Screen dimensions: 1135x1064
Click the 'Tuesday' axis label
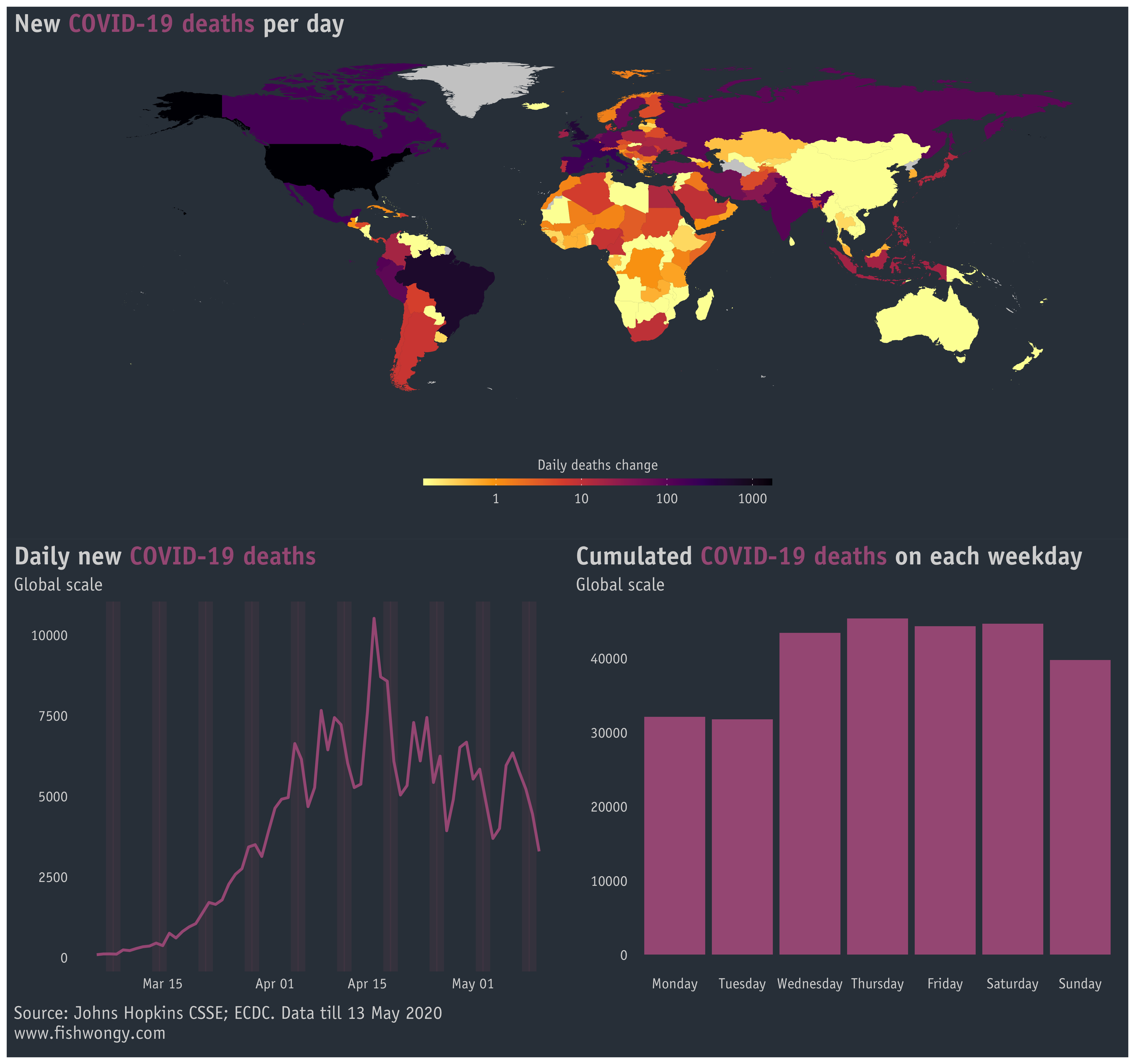coord(742,984)
